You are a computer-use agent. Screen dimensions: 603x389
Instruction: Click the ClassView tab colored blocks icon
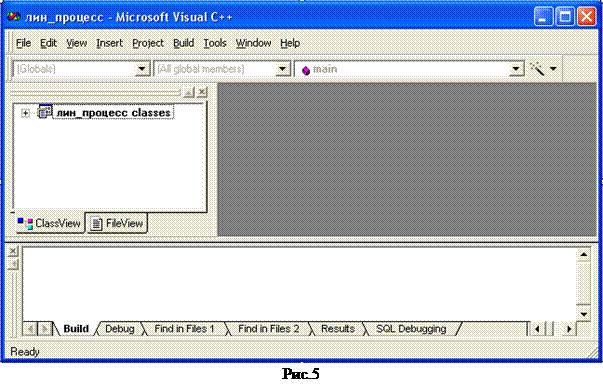click(25, 223)
